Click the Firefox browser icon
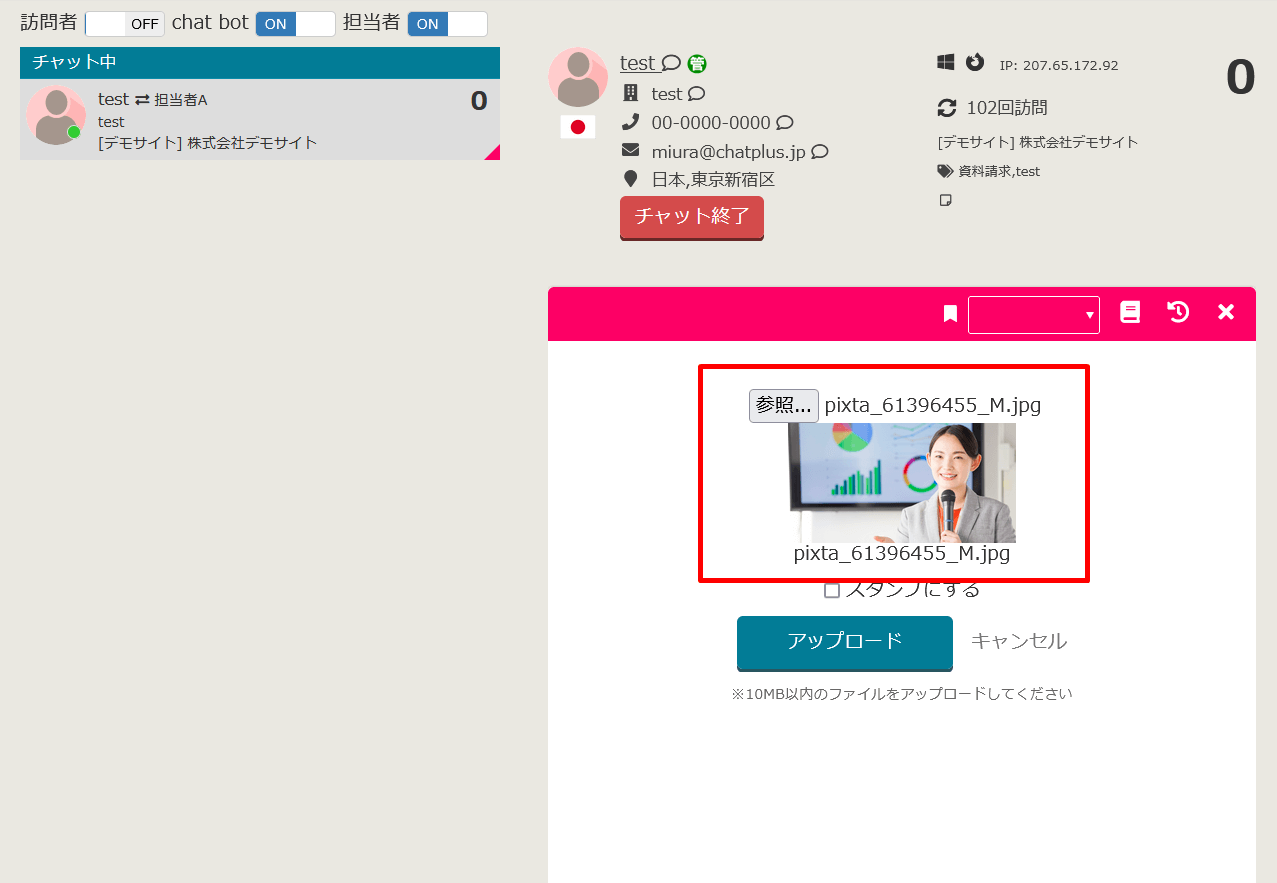The image size is (1277, 883). pyautogui.click(x=975, y=62)
